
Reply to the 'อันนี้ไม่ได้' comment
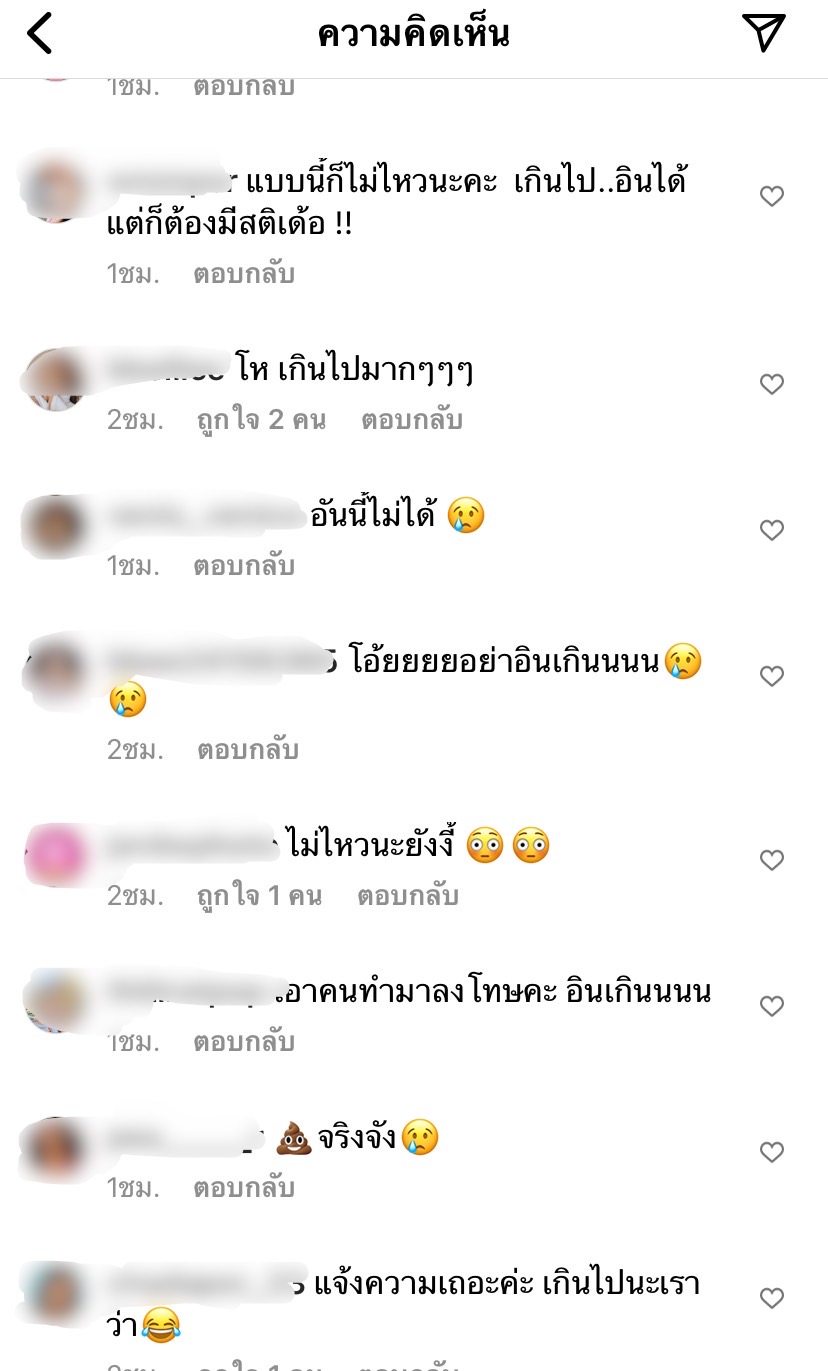(244, 566)
